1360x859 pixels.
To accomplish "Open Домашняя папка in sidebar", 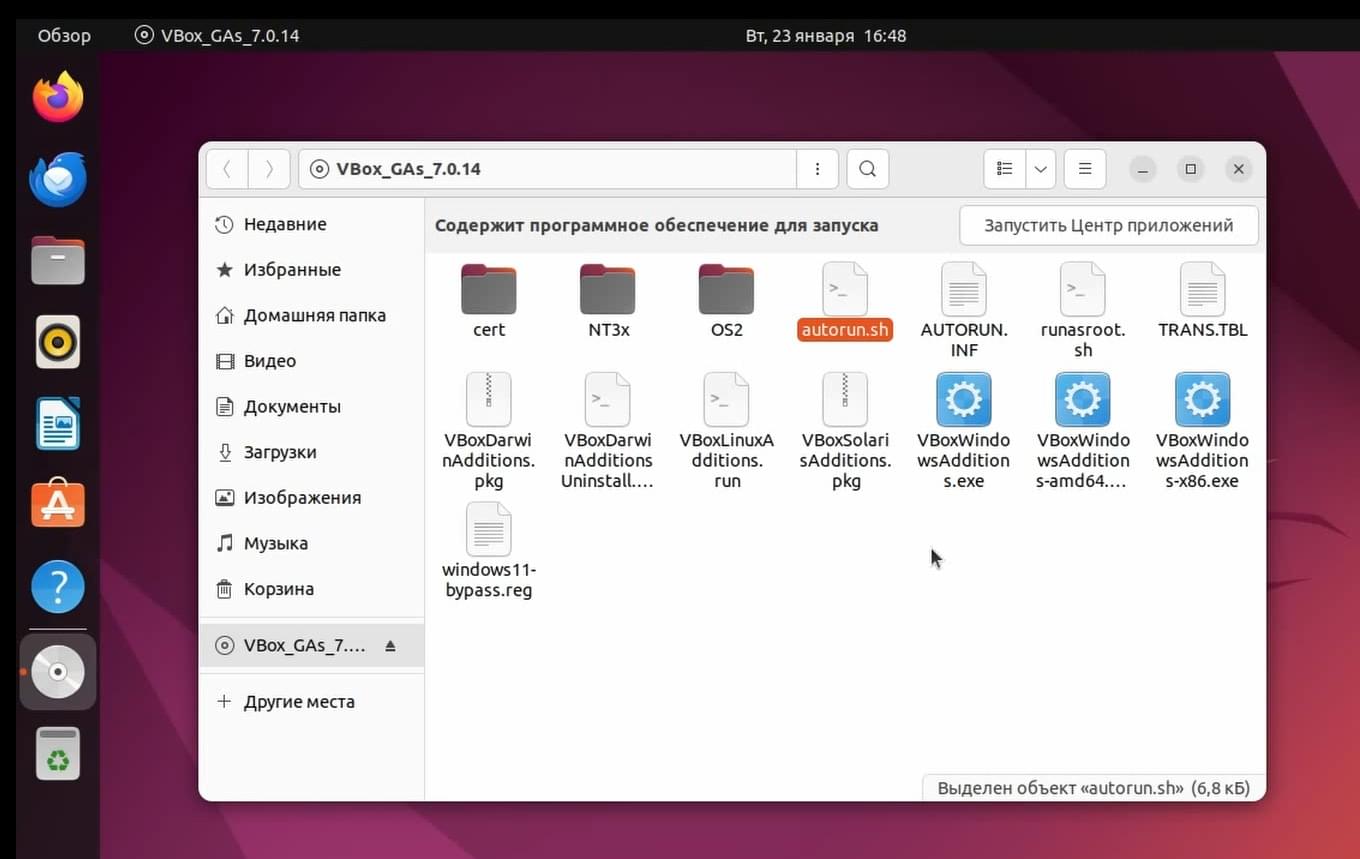I will pos(311,315).
